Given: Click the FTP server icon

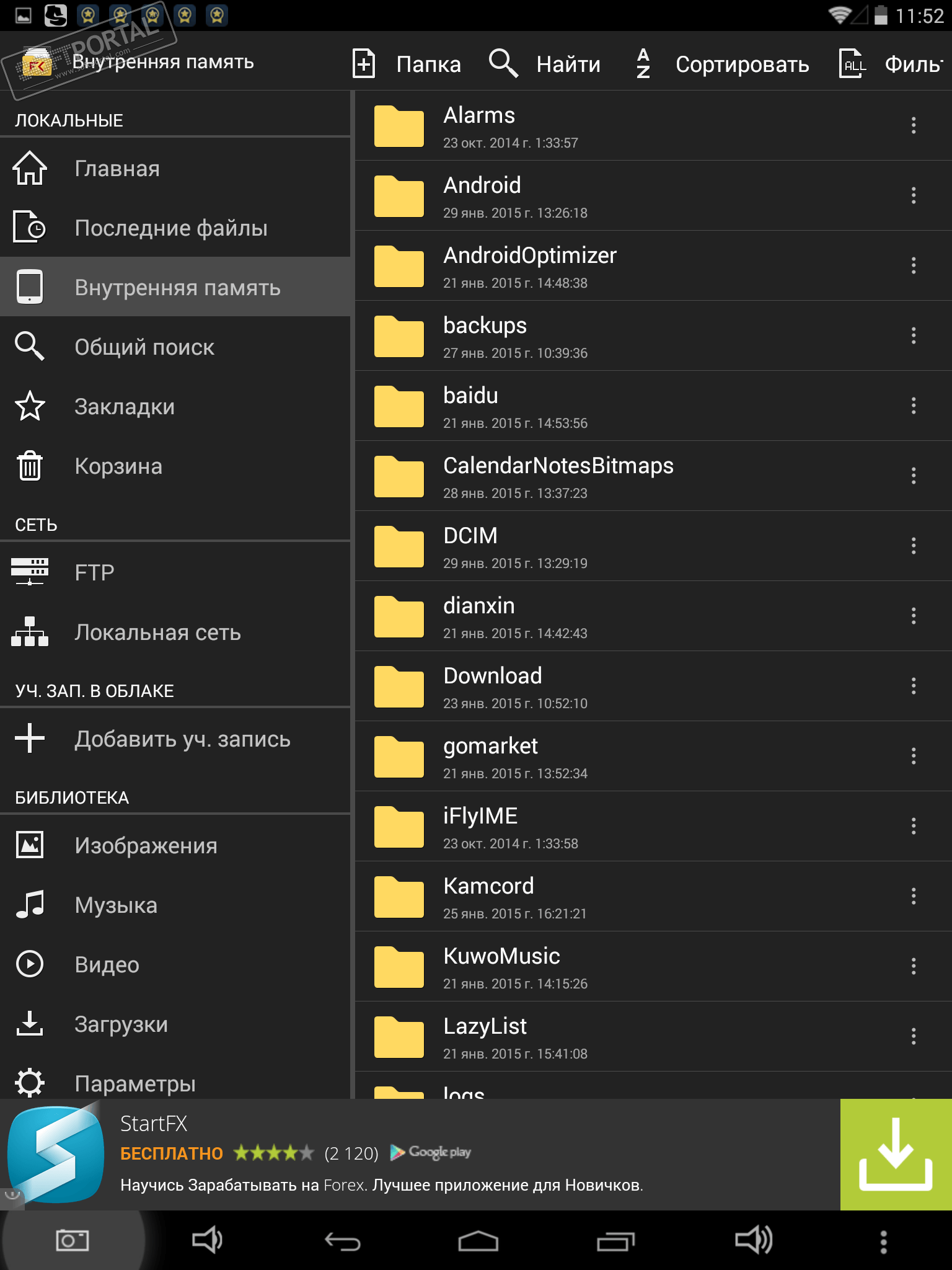Looking at the screenshot, I should tap(30, 572).
